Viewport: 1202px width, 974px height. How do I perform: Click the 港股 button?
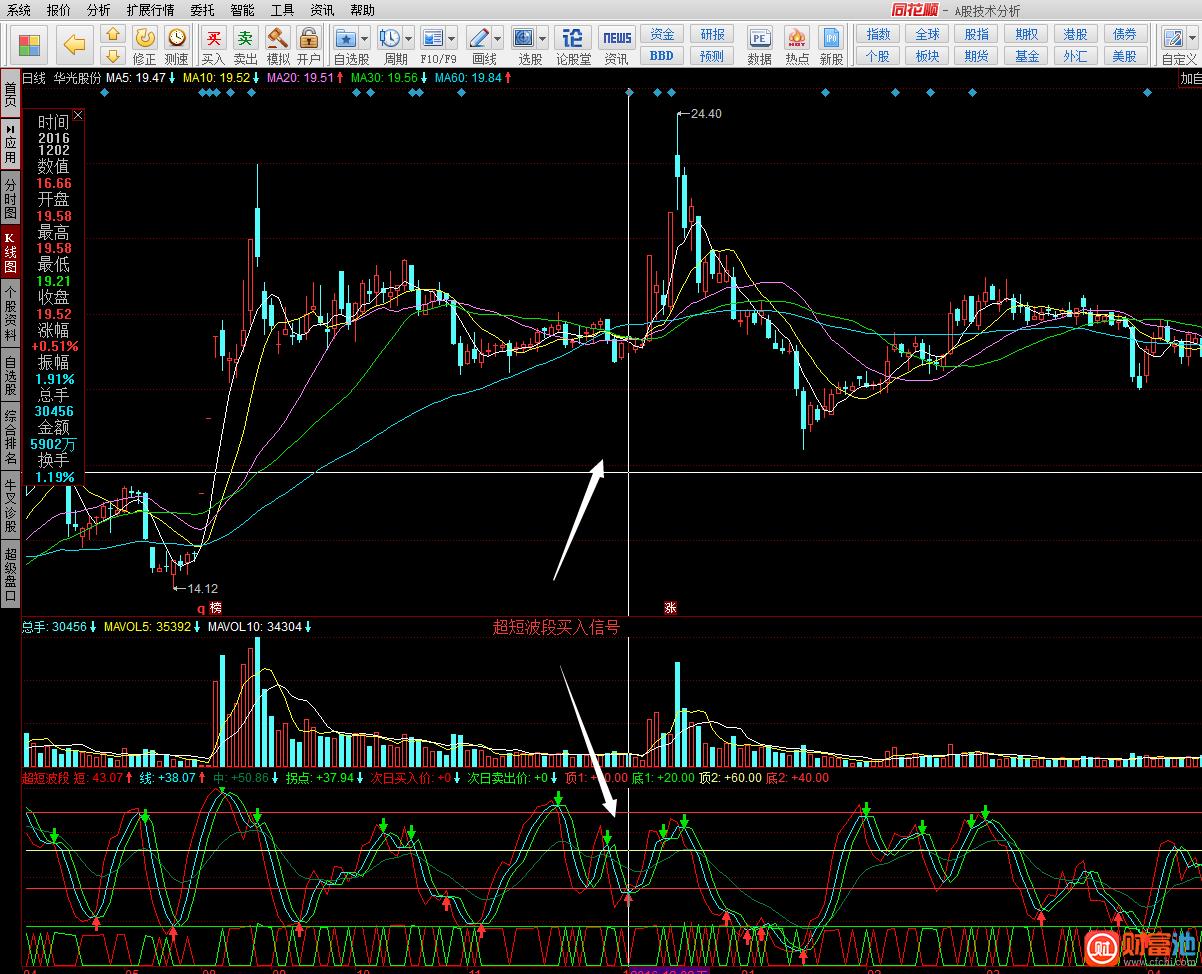click(x=1076, y=34)
